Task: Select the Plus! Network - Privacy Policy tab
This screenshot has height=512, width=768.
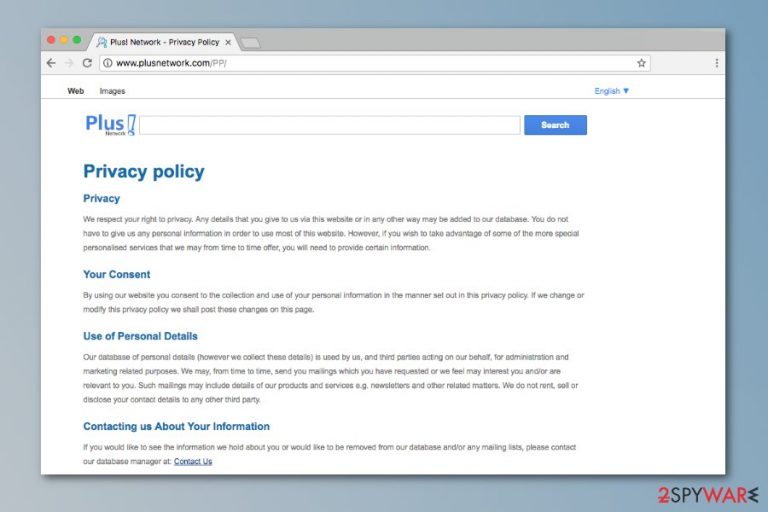Action: click(x=163, y=42)
